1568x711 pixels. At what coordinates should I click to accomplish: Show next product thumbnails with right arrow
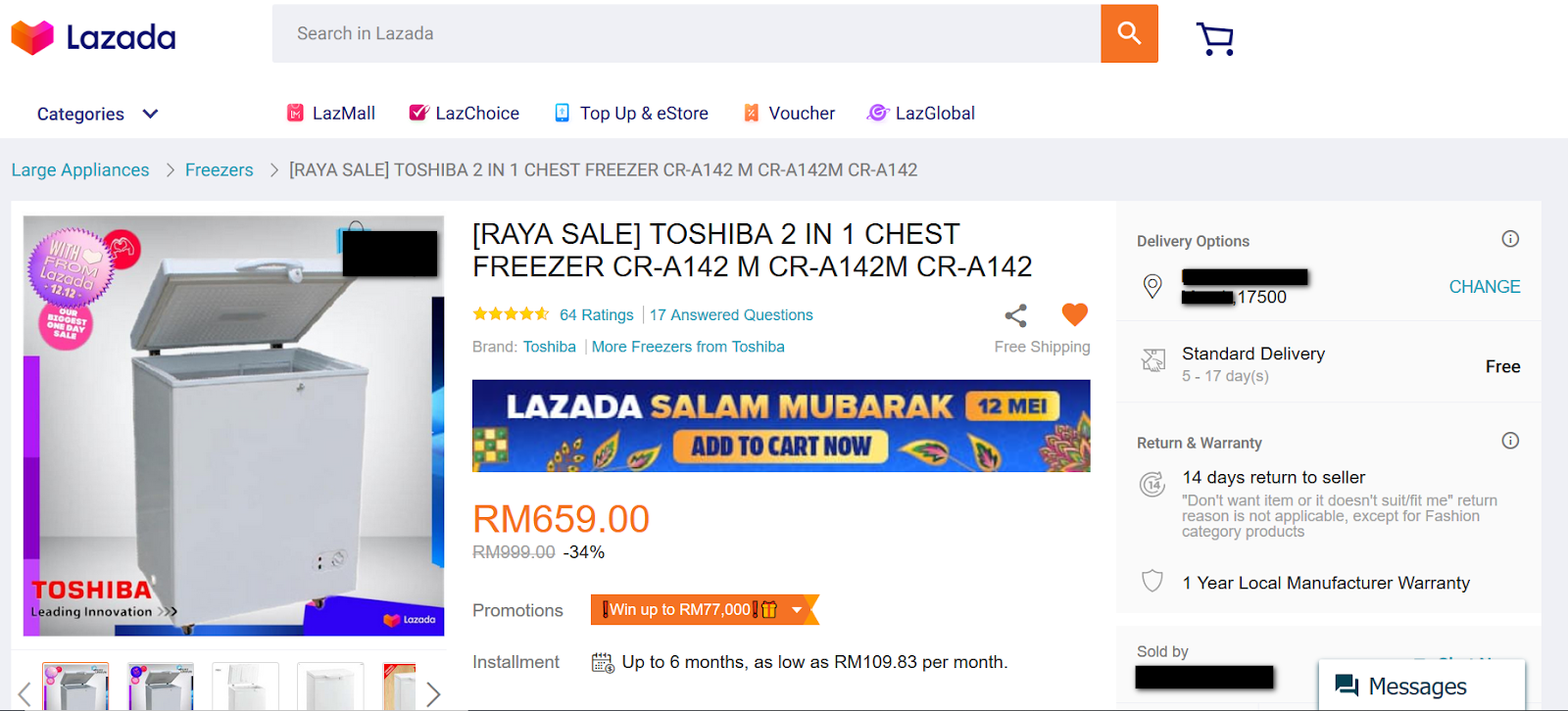pos(433,694)
